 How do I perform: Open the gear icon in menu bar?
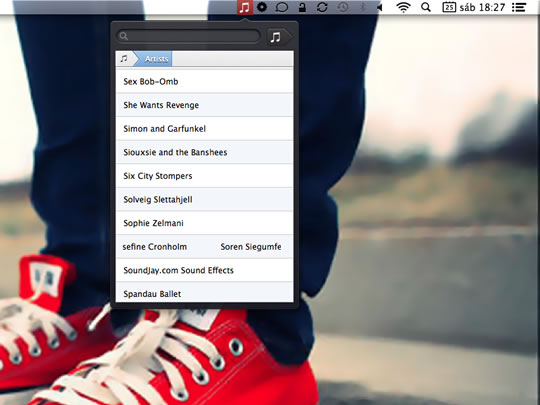coord(262,7)
